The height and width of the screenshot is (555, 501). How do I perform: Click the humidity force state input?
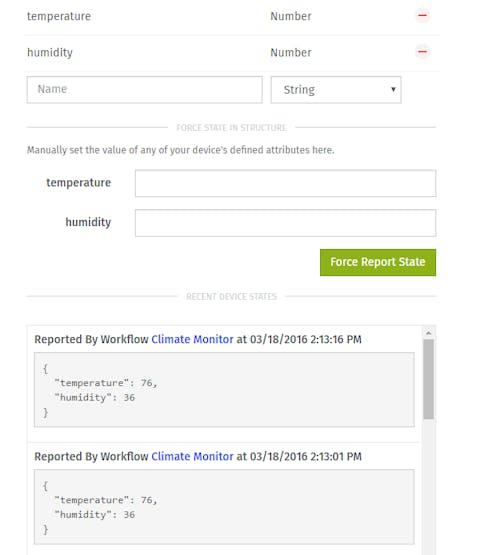coord(285,223)
